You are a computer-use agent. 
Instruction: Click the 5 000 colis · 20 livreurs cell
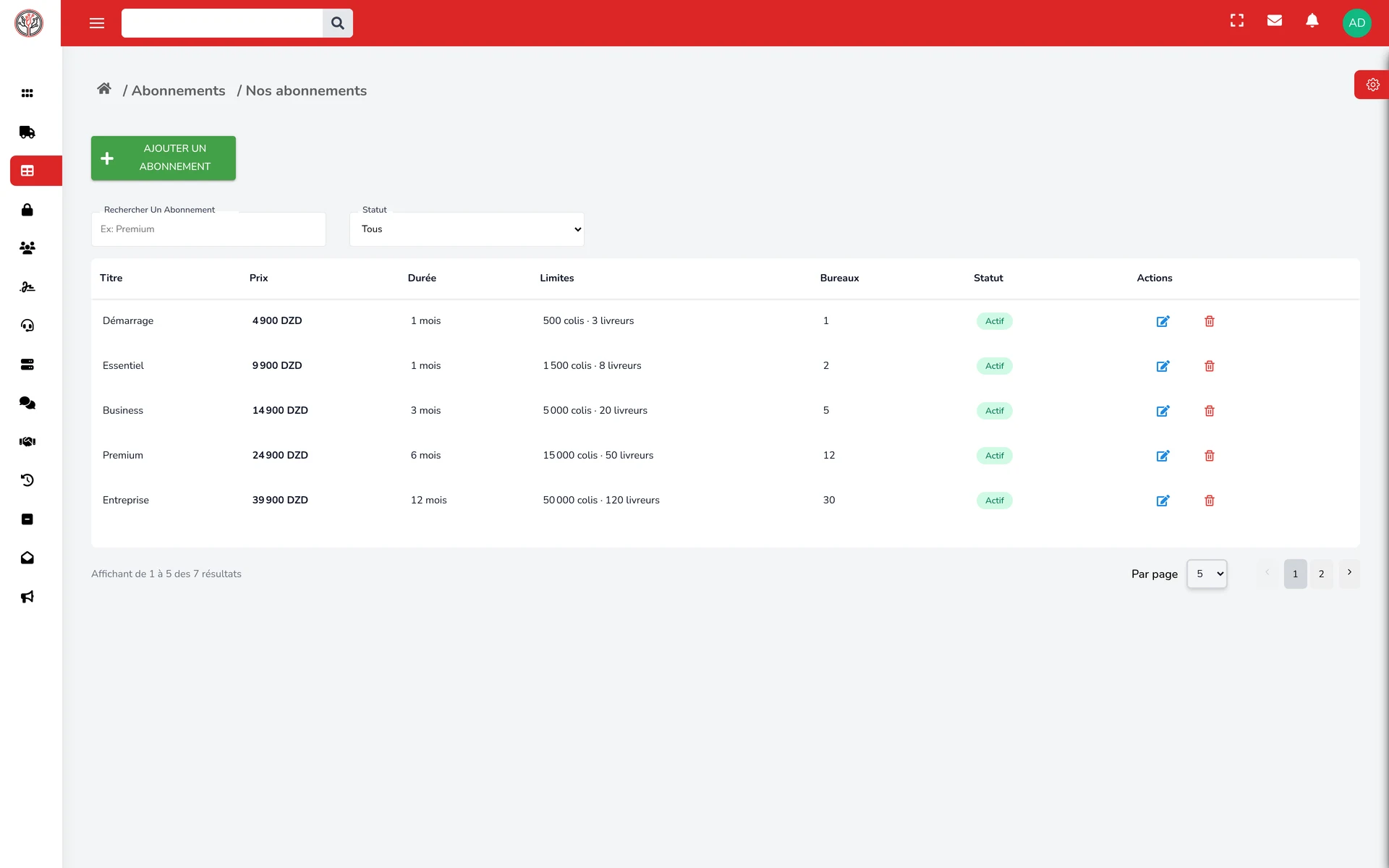pos(595,410)
